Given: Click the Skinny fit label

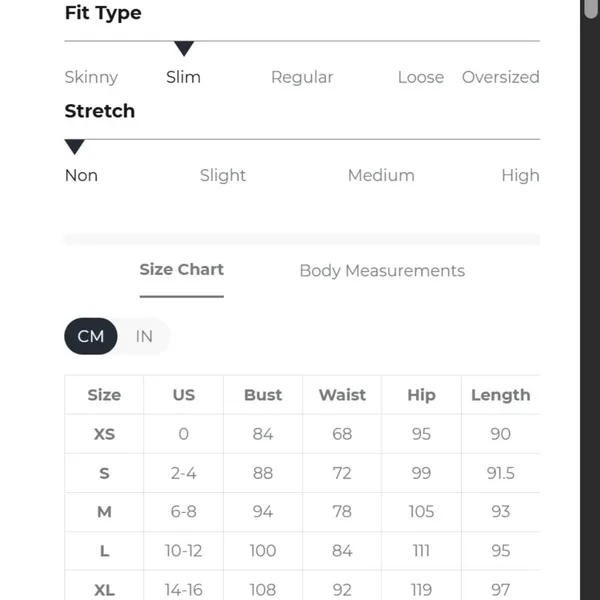Looking at the screenshot, I should (91, 78).
